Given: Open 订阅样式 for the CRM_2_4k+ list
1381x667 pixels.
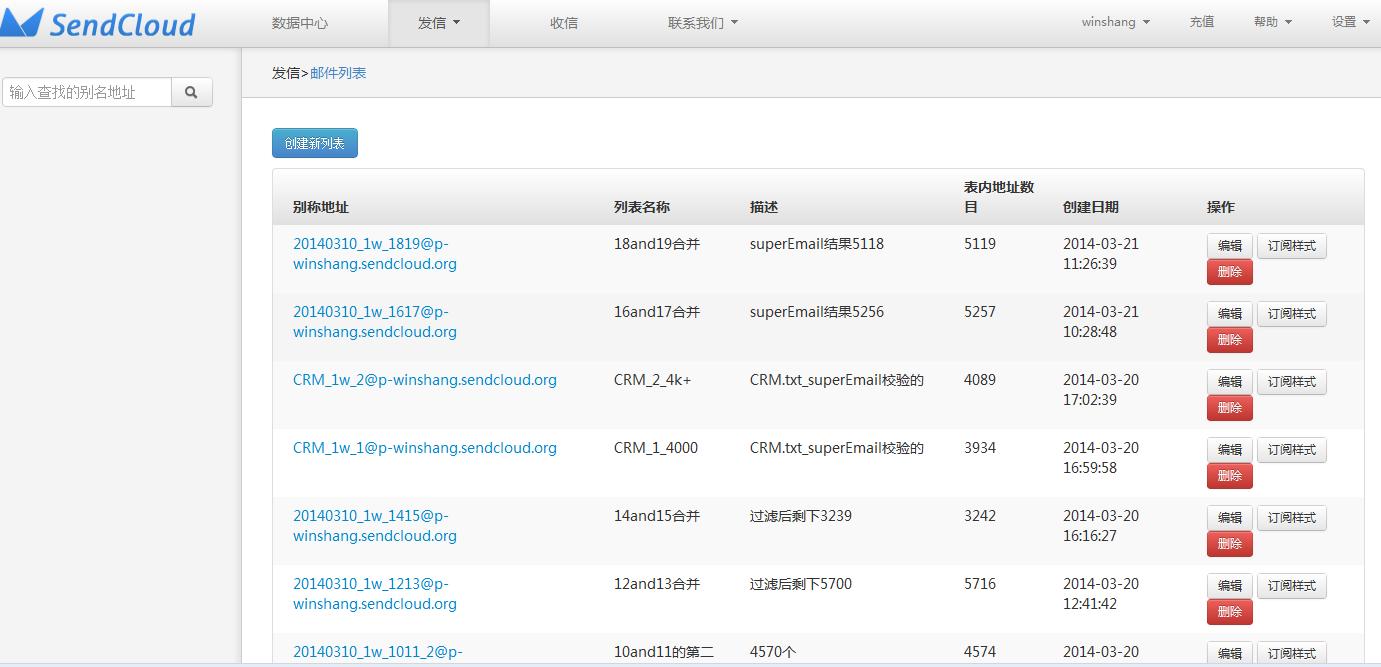Looking at the screenshot, I should tap(1292, 382).
